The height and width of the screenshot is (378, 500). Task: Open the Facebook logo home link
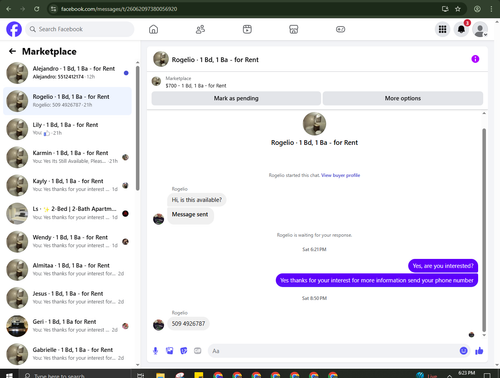(x=14, y=29)
